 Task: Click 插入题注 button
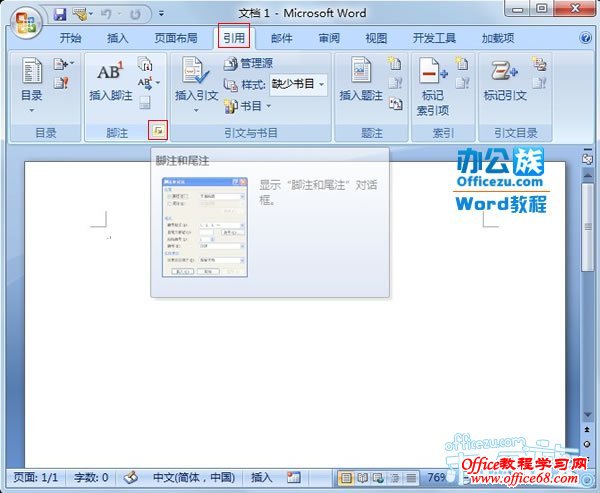pyautogui.click(x=361, y=81)
